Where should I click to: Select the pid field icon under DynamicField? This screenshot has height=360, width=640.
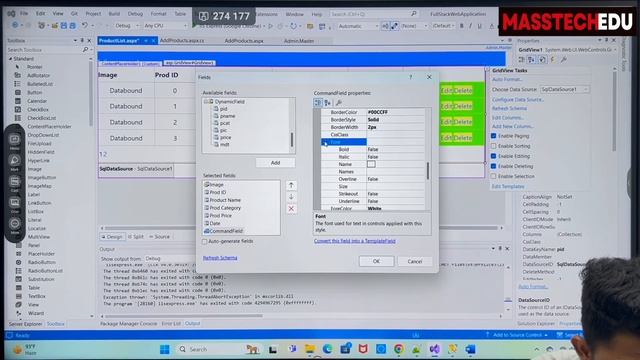coord(216,109)
